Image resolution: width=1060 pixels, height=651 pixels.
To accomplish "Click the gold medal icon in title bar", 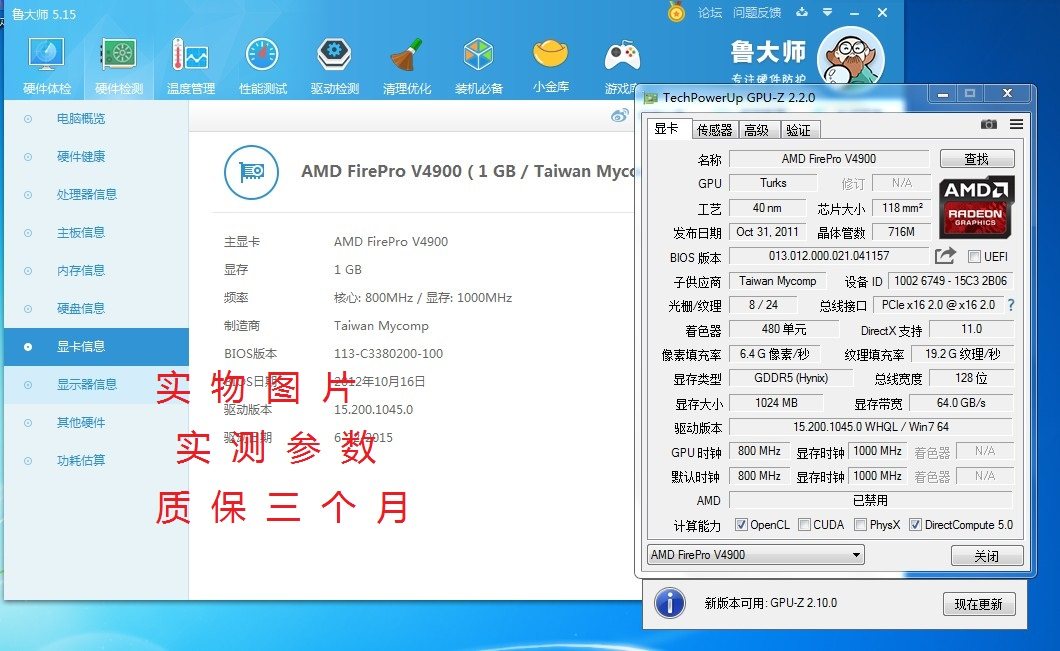I will tap(676, 12).
